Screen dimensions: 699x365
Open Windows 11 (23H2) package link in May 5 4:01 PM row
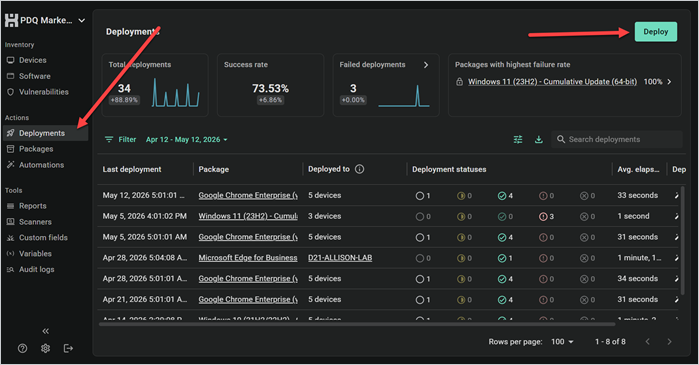click(248, 216)
